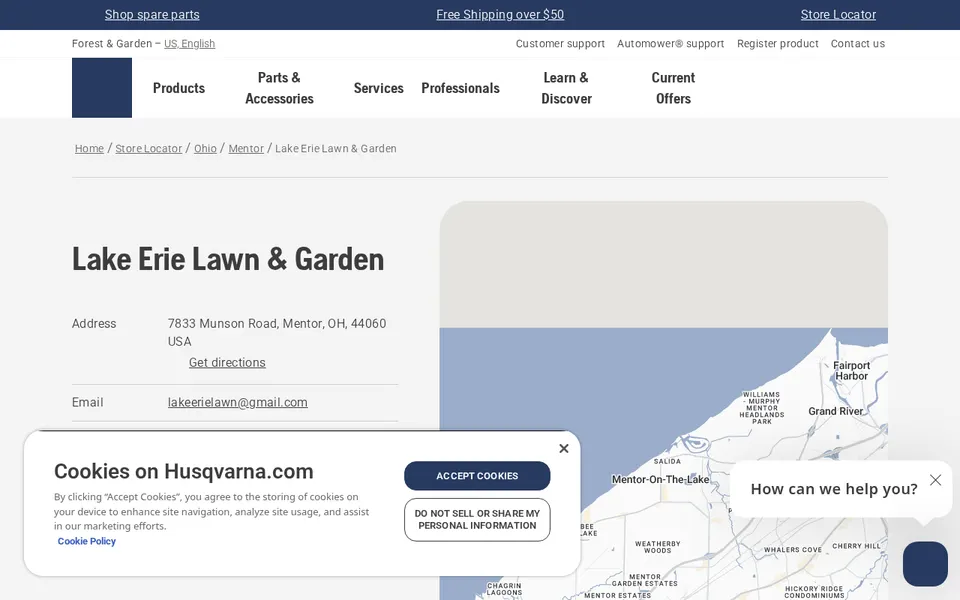Change region via US, English link
This screenshot has width=960, height=600.
(x=189, y=43)
